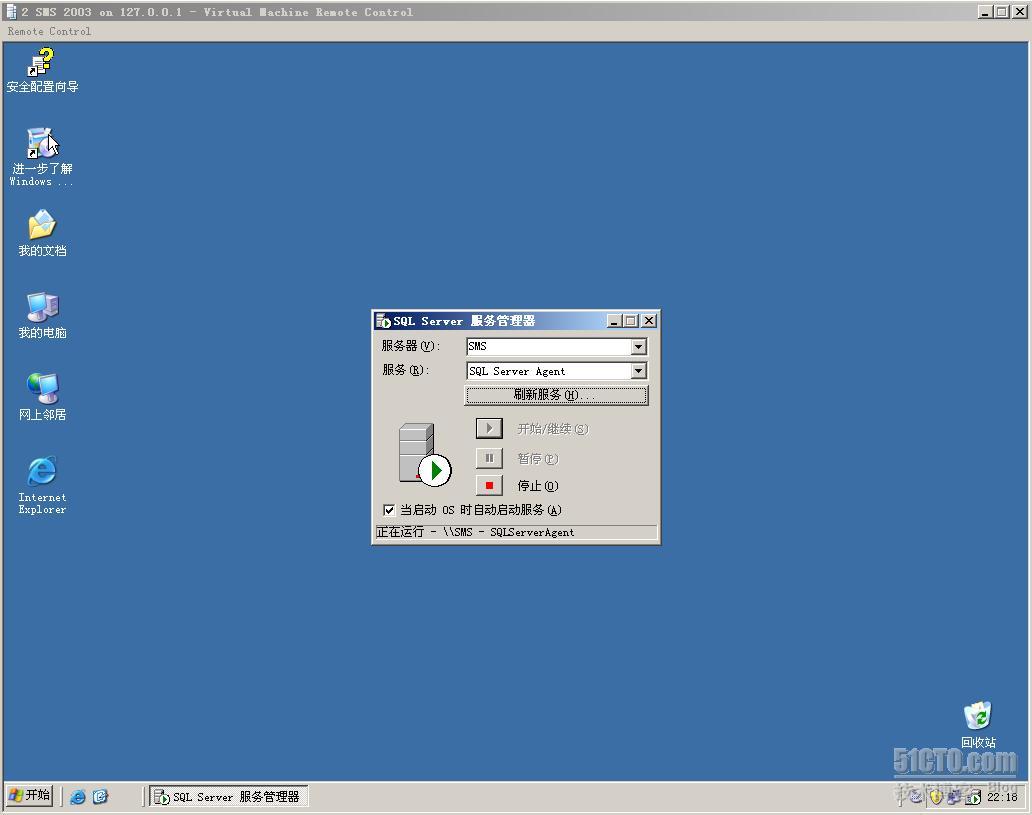This screenshot has height=815, width=1032.
Task: Open the Remote Control menu
Action: point(49,31)
